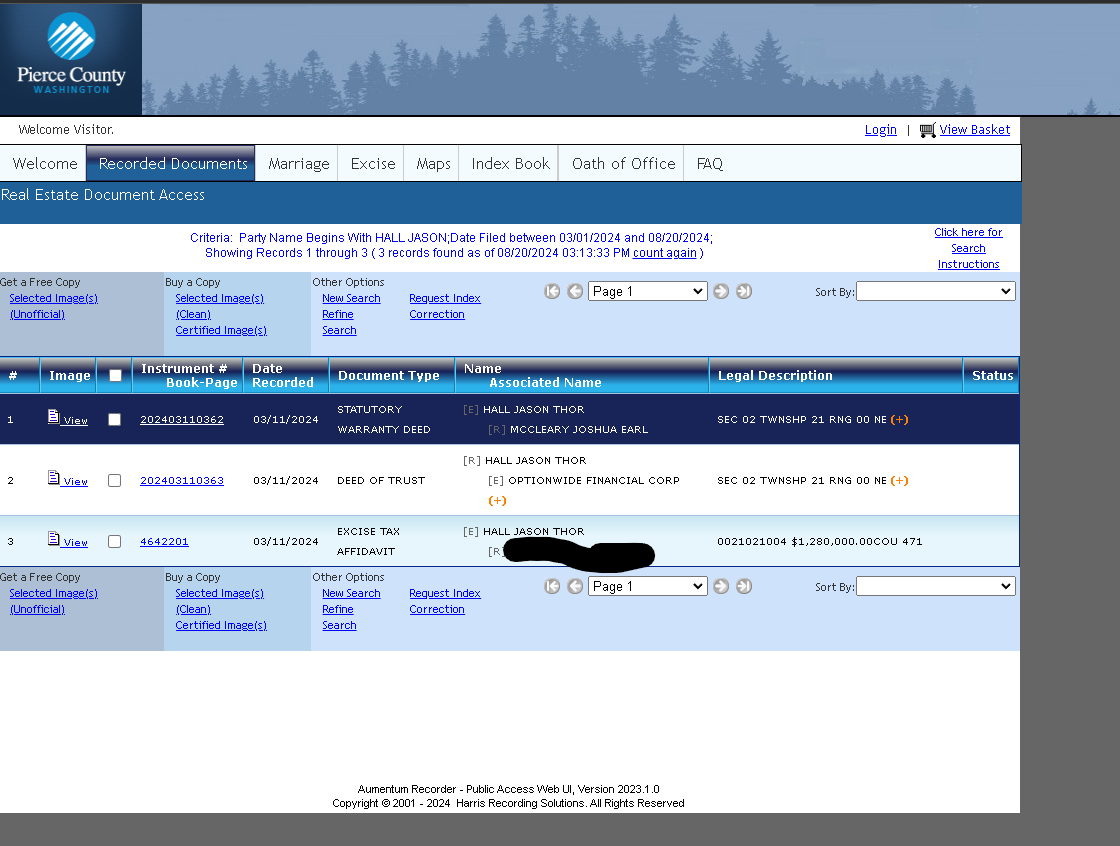This screenshot has height=846, width=1120.
Task: Expand legal description for Statutory Warranty Deed row
Action: (899, 419)
